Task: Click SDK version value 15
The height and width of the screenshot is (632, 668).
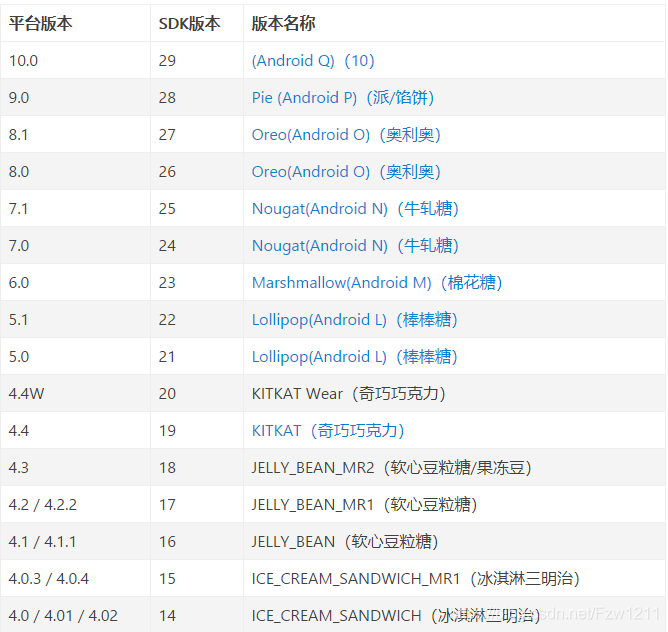Action: point(167,579)
